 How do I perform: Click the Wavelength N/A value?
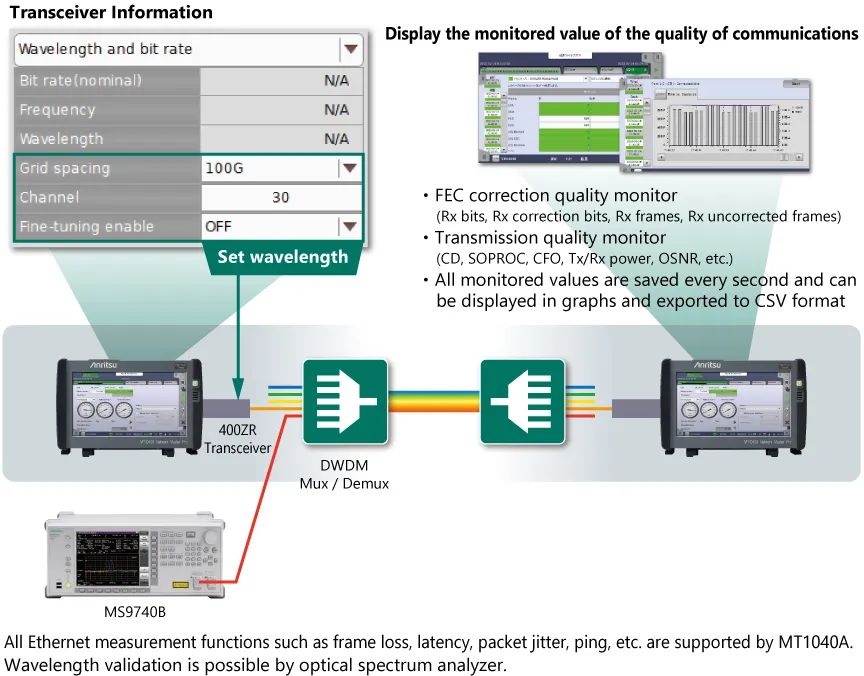[x=336, y=139]
